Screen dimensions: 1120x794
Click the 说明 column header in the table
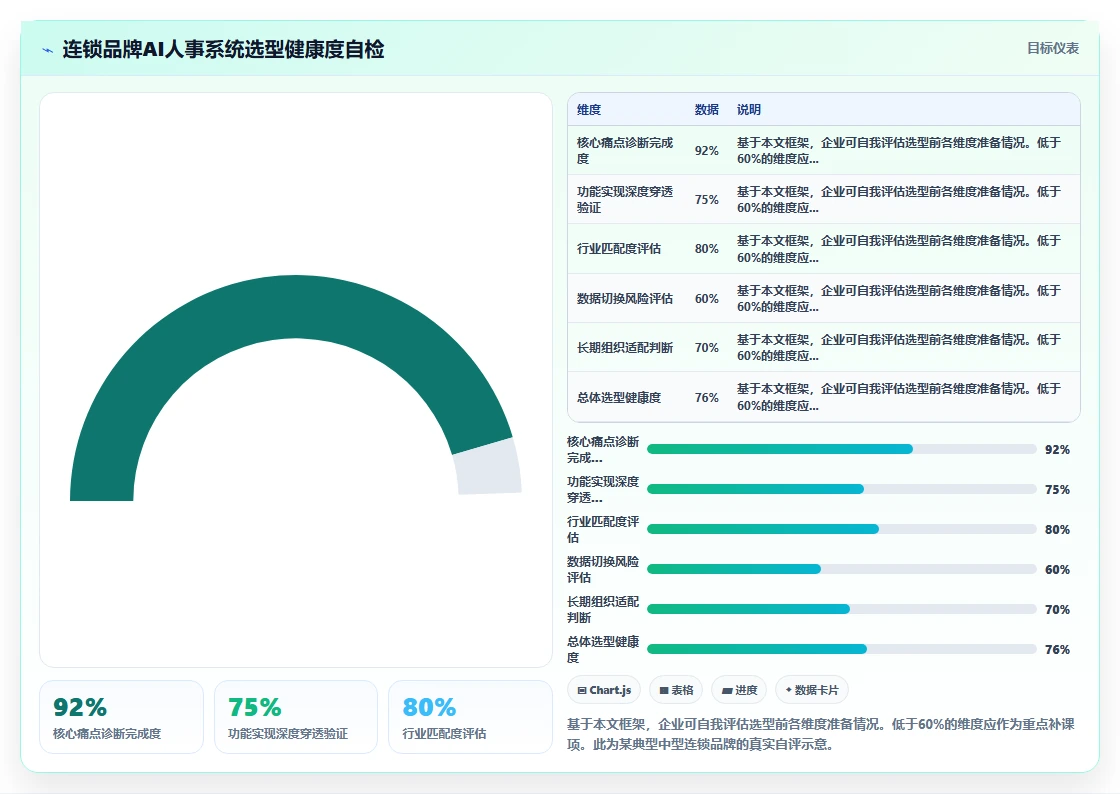pos(749,109)
